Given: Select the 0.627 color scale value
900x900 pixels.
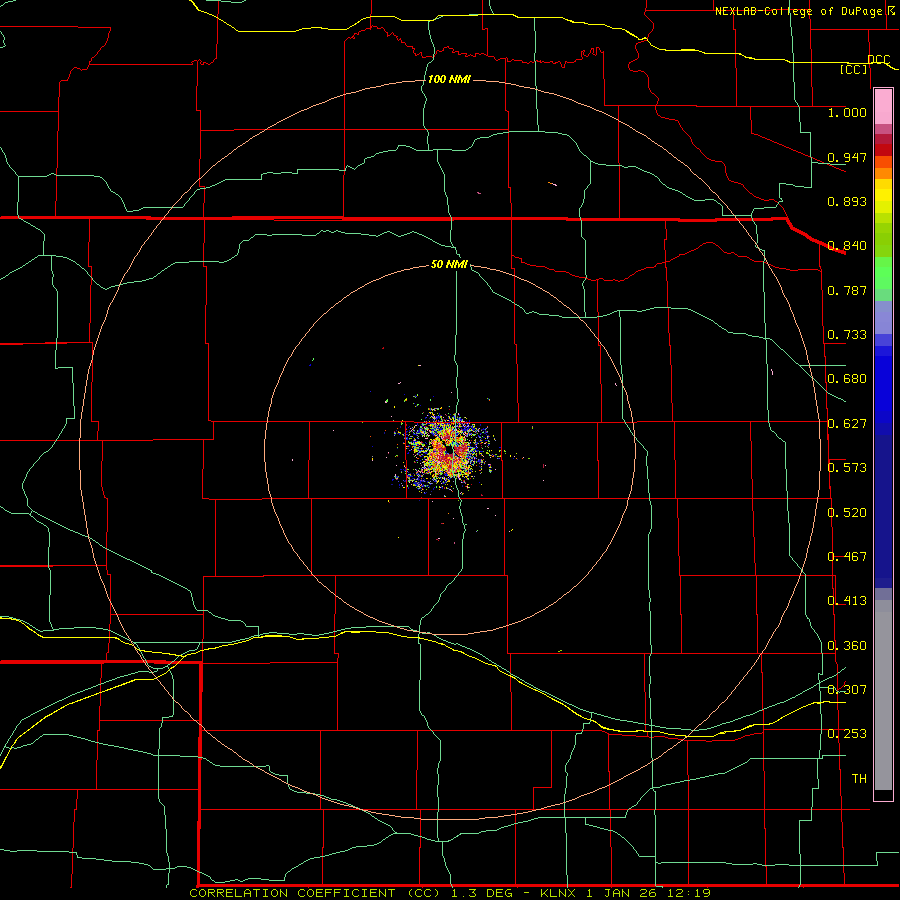Looking at the screenshot, I should (847, 424).
